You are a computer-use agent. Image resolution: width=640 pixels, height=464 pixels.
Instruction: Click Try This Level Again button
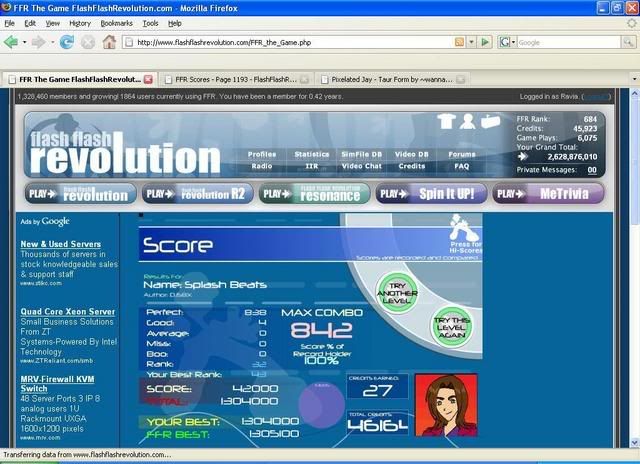pos(450,325)
